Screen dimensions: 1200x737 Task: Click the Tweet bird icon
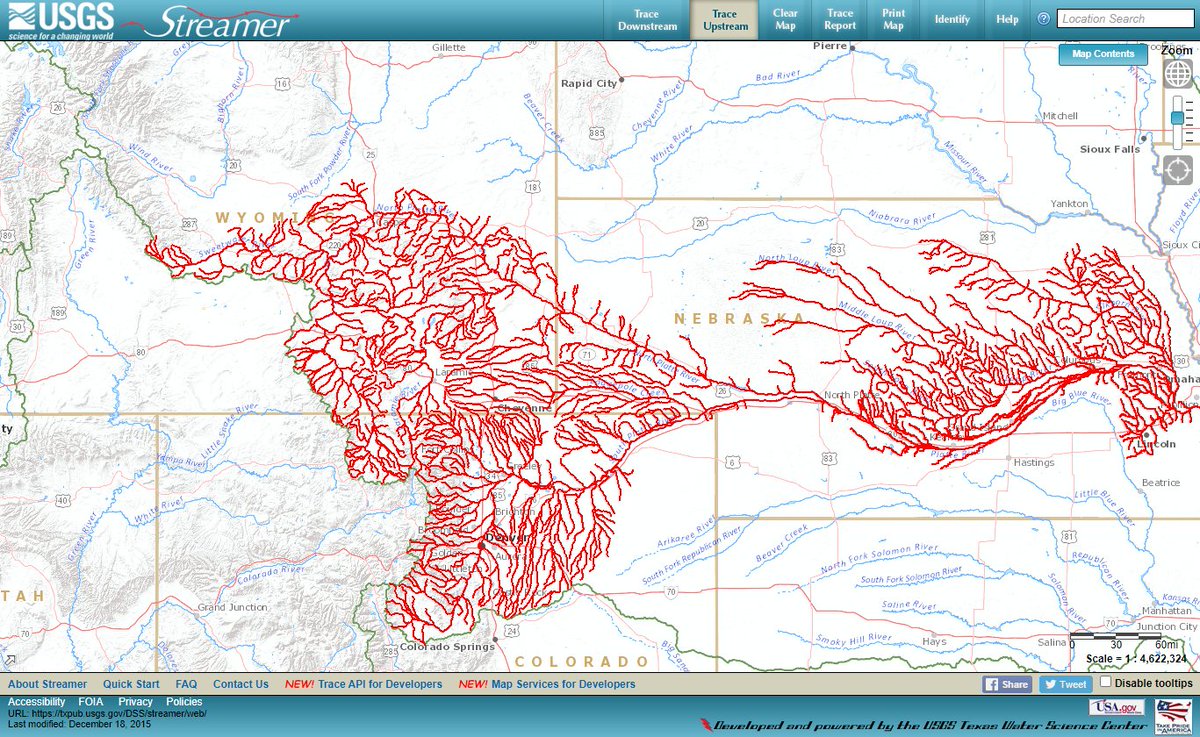pyautogui.click(x=1052, y=684)
